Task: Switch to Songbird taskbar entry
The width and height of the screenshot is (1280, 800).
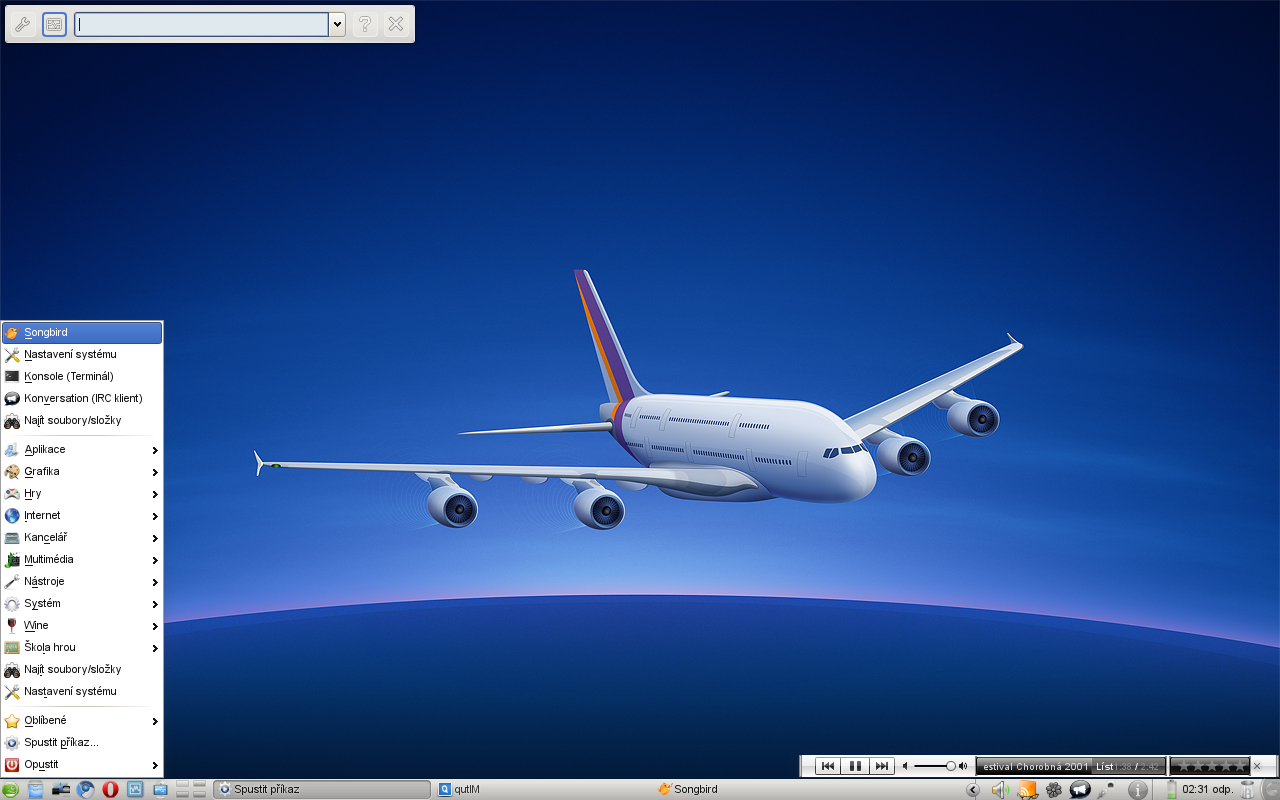Action: point(761,789)
